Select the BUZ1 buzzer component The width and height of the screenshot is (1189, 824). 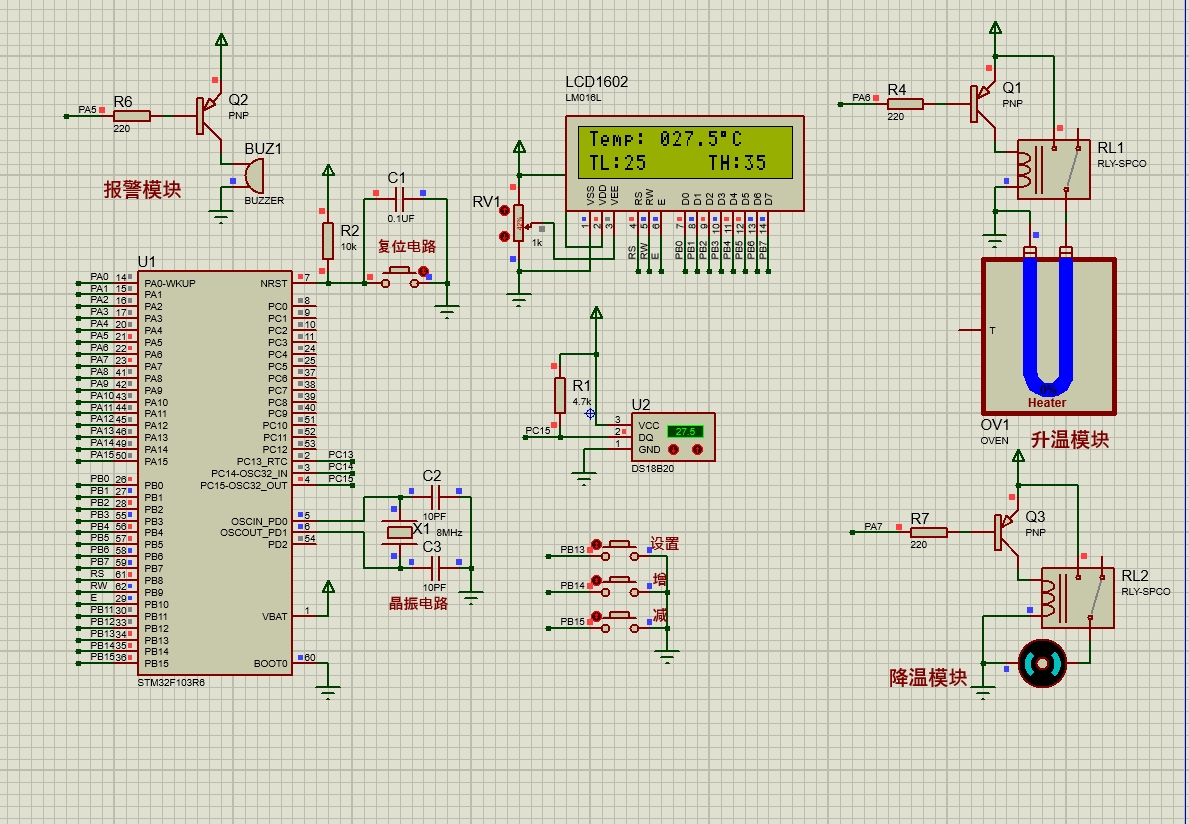[254, 176]
